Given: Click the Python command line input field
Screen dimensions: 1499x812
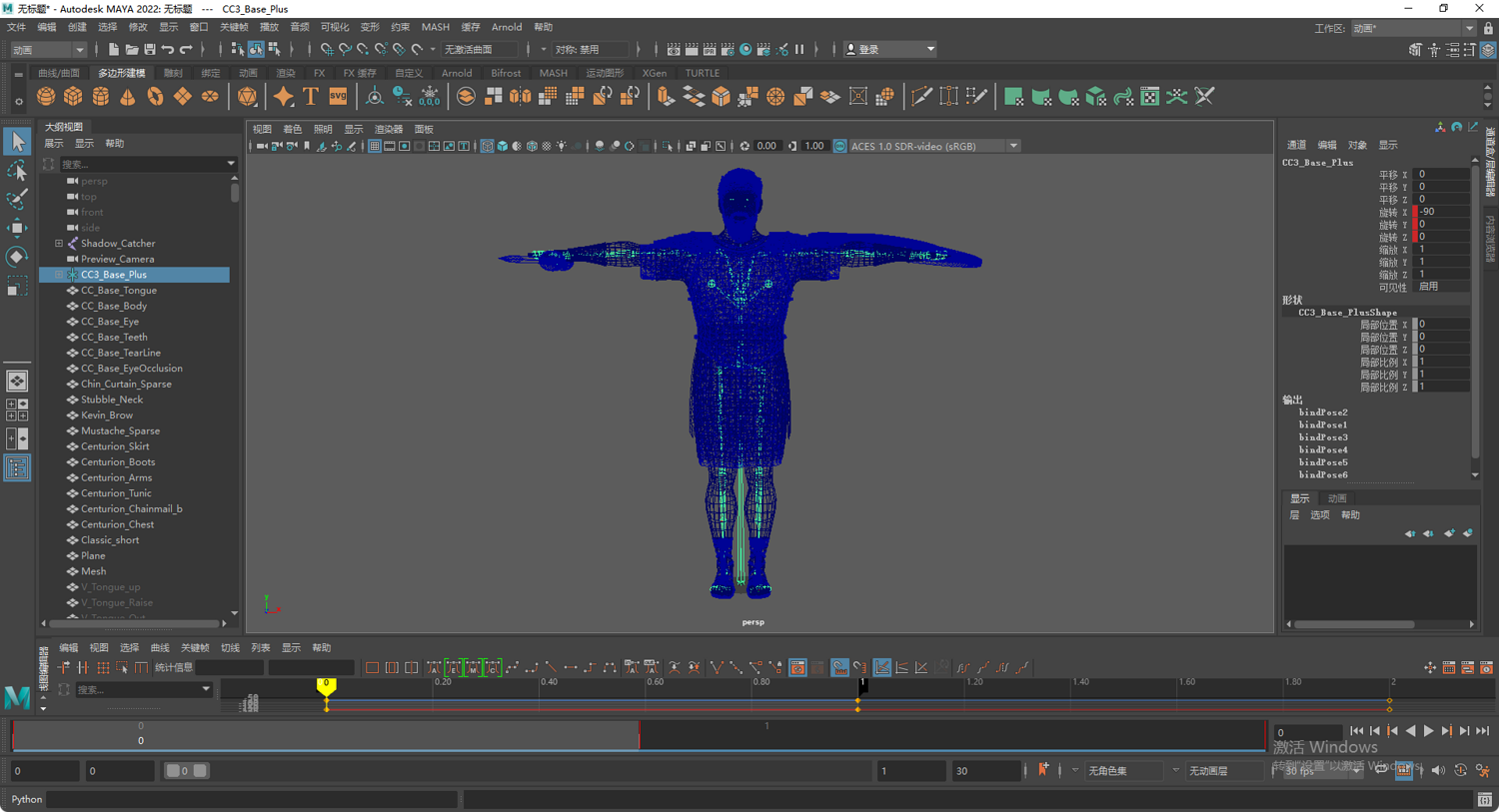Looking at the screenshot, I should [252, 799].
